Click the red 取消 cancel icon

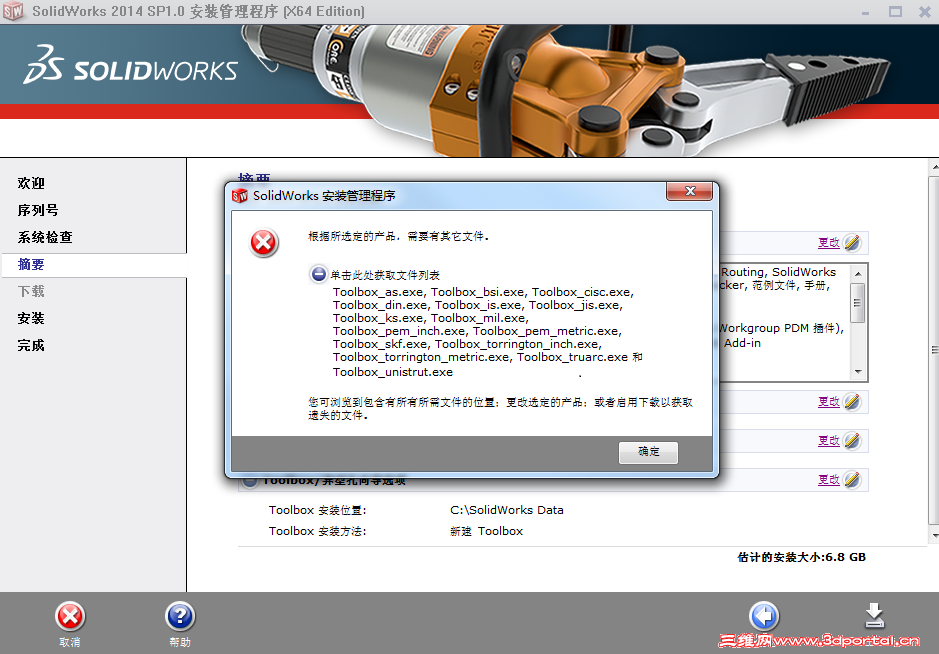70,617
